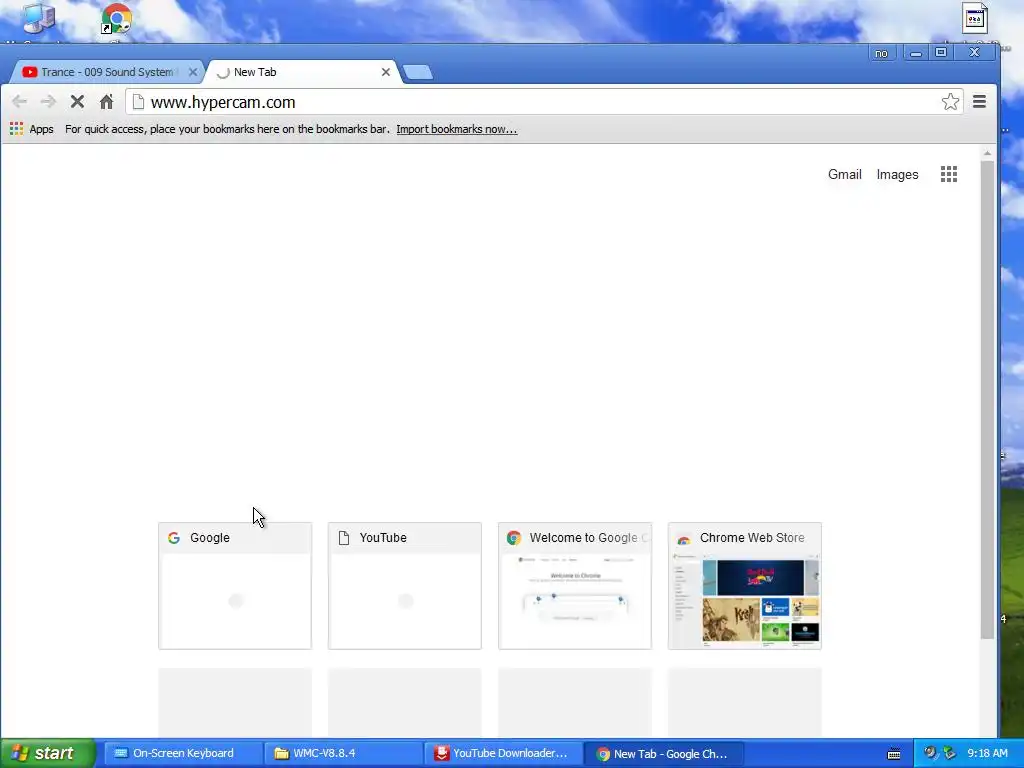Open the Chrome shortcut on the desktop
This screenshot has width=1024, height=768.
pos(116,20)
